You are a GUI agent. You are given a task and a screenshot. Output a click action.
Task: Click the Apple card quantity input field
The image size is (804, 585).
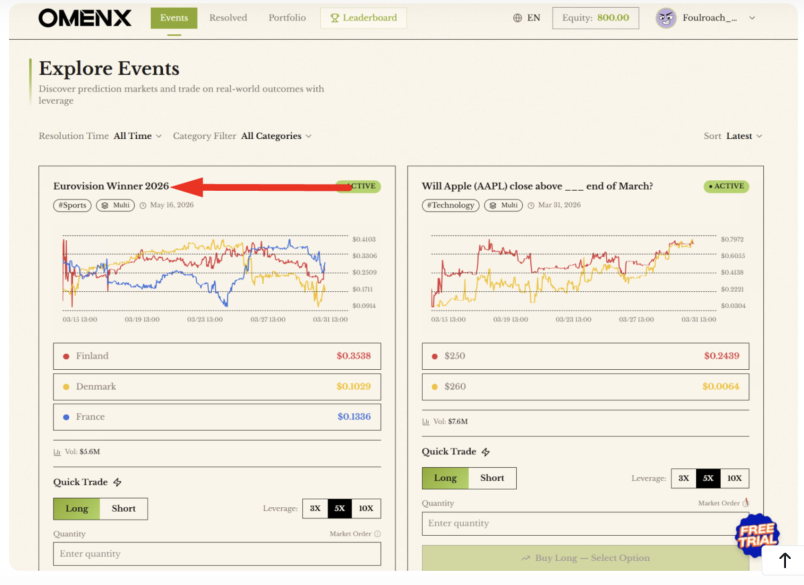(x=585, y=523)
